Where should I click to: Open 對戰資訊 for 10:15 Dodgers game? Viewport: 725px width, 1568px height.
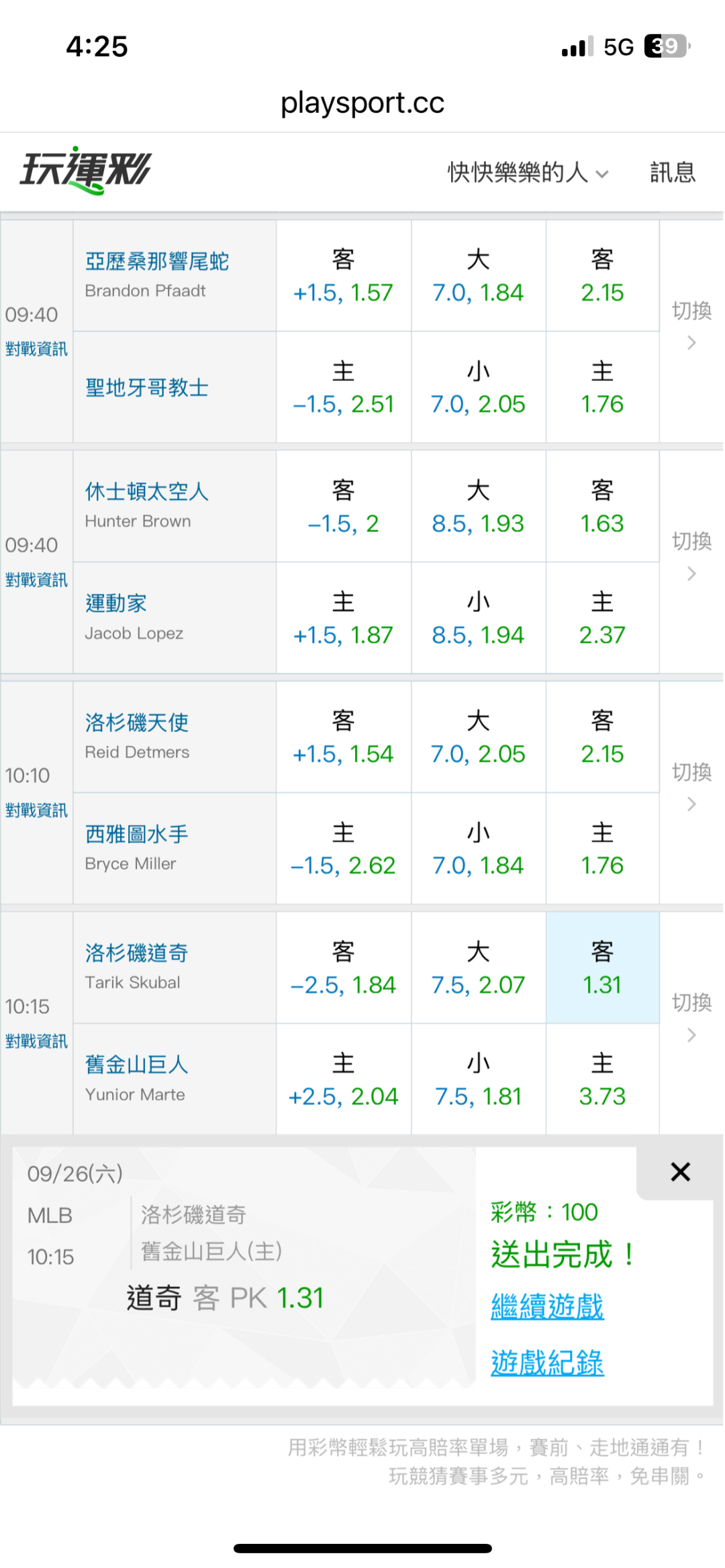(x=36, y=1041)
